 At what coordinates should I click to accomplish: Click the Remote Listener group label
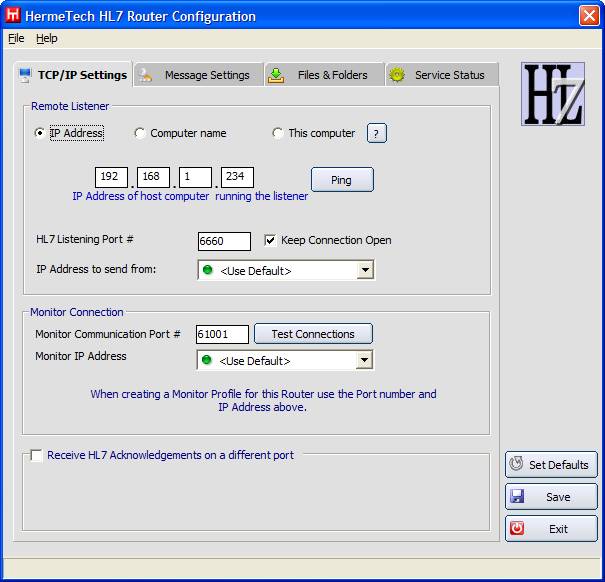coord(70,106)
